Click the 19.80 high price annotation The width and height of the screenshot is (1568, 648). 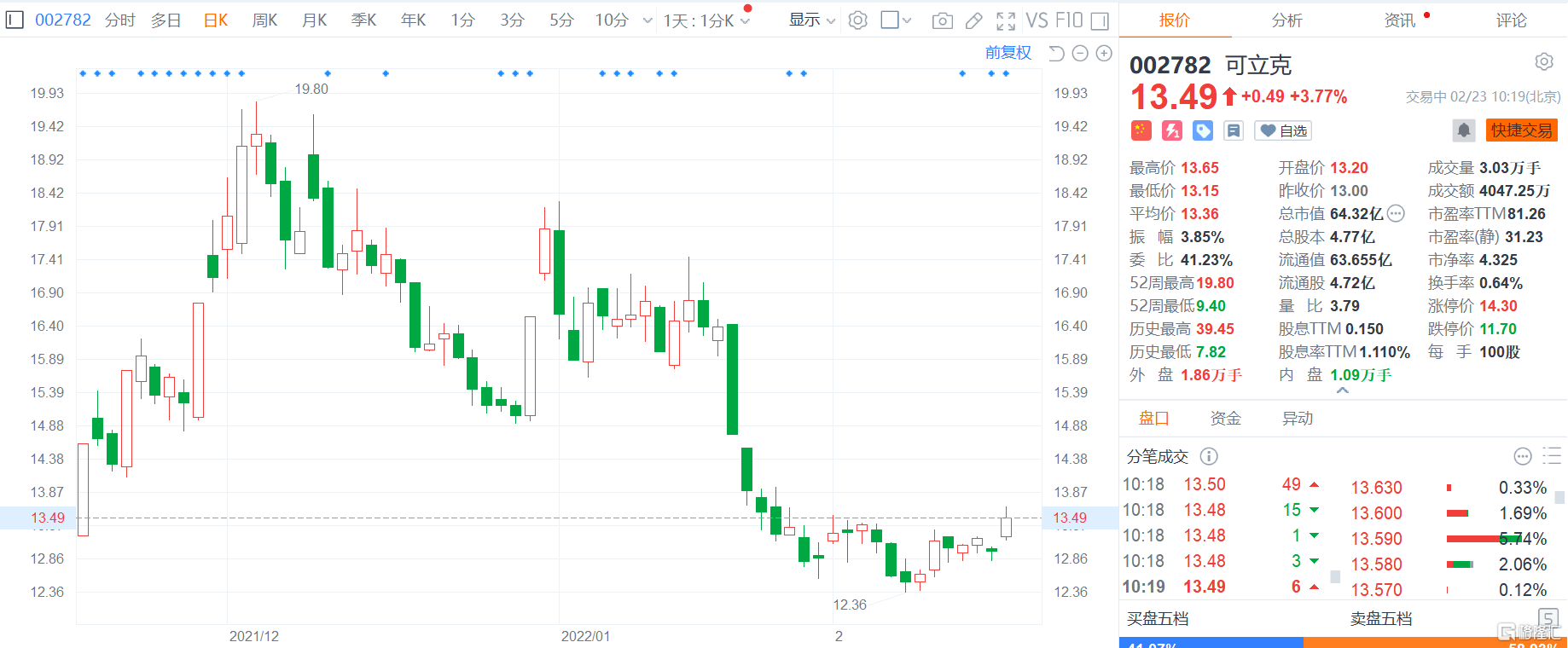pyautogui.click(x=311, y=89)
